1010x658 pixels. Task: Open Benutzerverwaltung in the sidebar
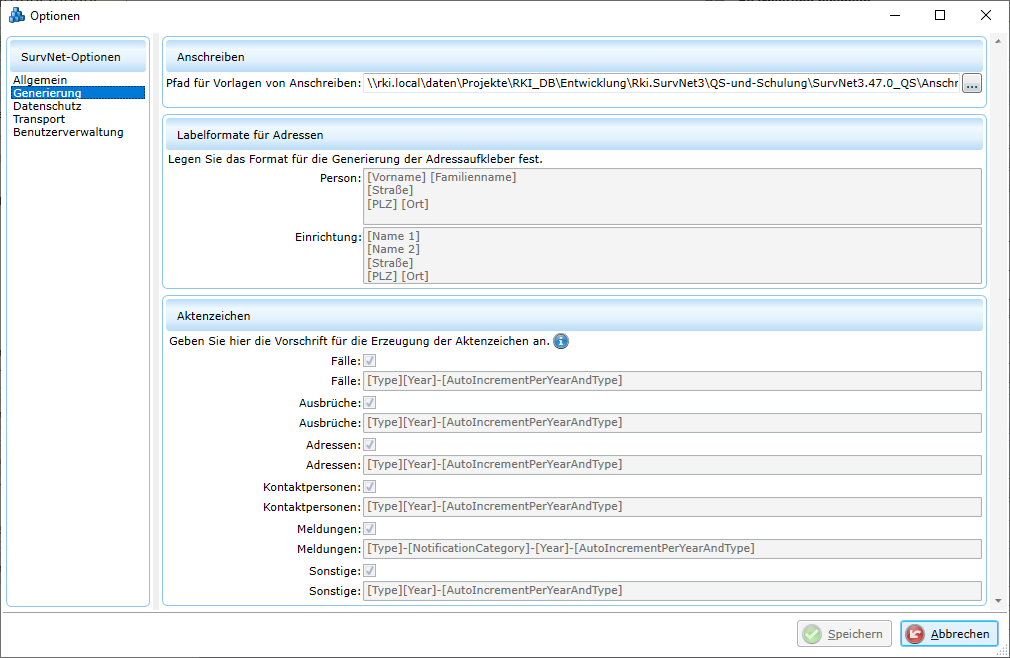68,132
